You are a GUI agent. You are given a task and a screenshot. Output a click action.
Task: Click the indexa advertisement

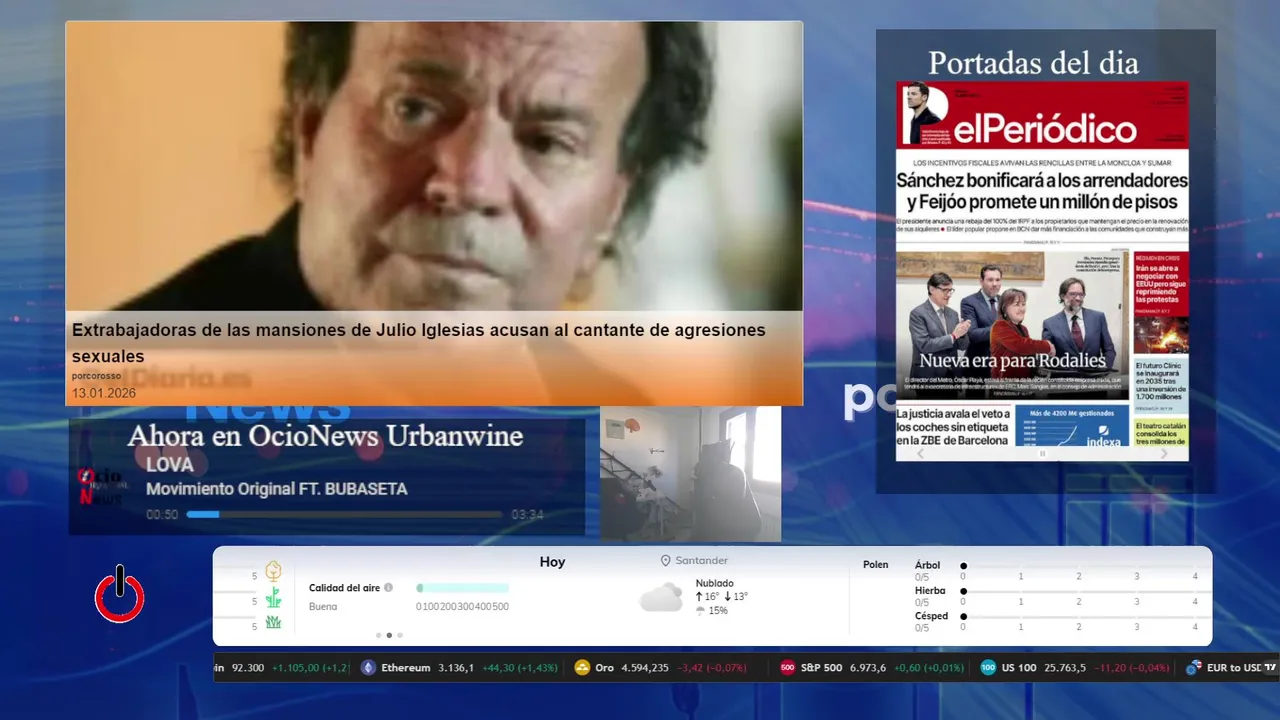coord(1071,426)
